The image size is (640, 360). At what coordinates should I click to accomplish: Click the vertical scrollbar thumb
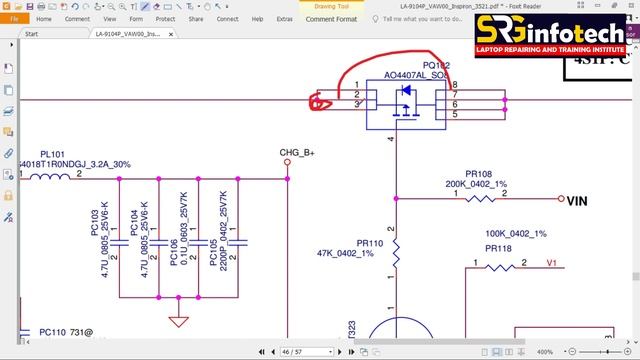click(636, 276)
